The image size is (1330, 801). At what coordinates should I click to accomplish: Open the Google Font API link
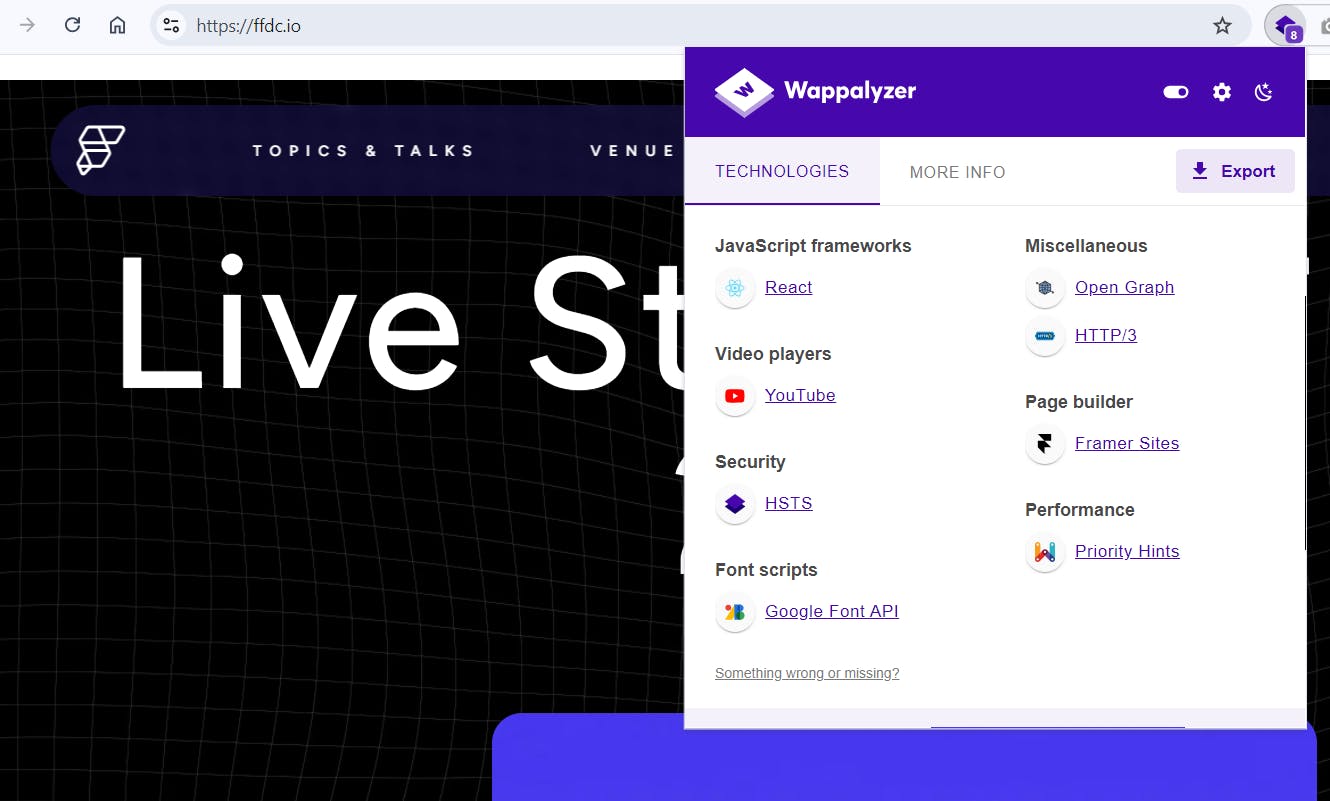pos(832,611)
